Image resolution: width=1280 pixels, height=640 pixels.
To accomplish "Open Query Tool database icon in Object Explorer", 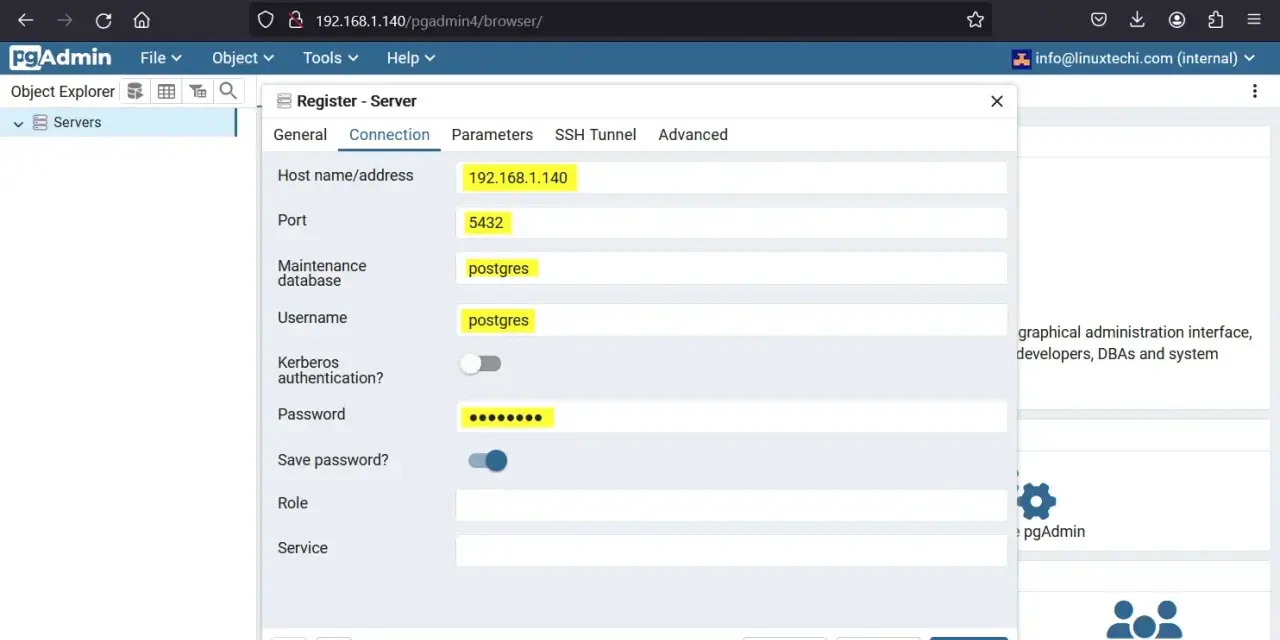I will click(135, 91).
